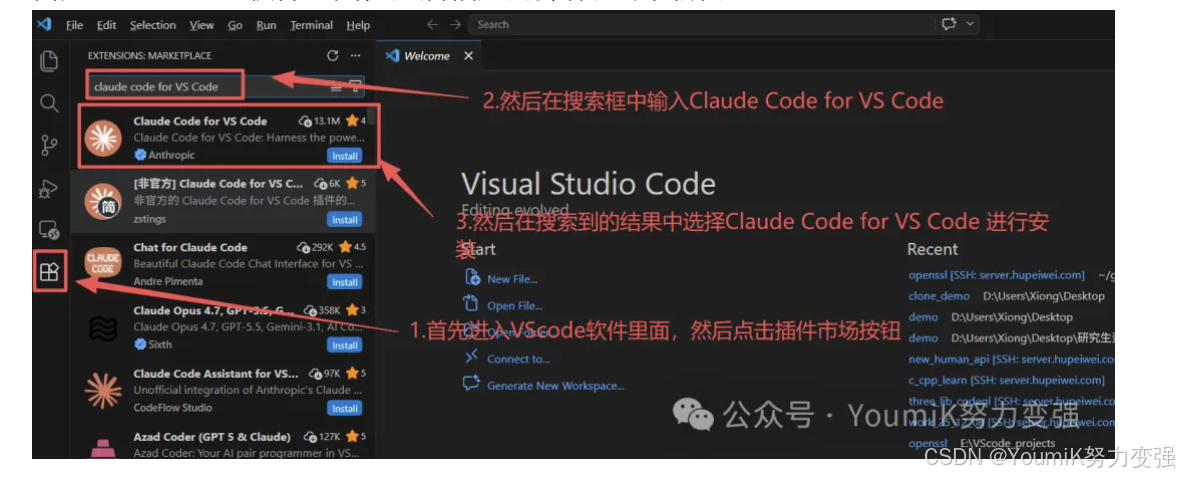Click the Anthropic publisher name
This screenshot has width=1179, height=477.
[x=169, y=155]
